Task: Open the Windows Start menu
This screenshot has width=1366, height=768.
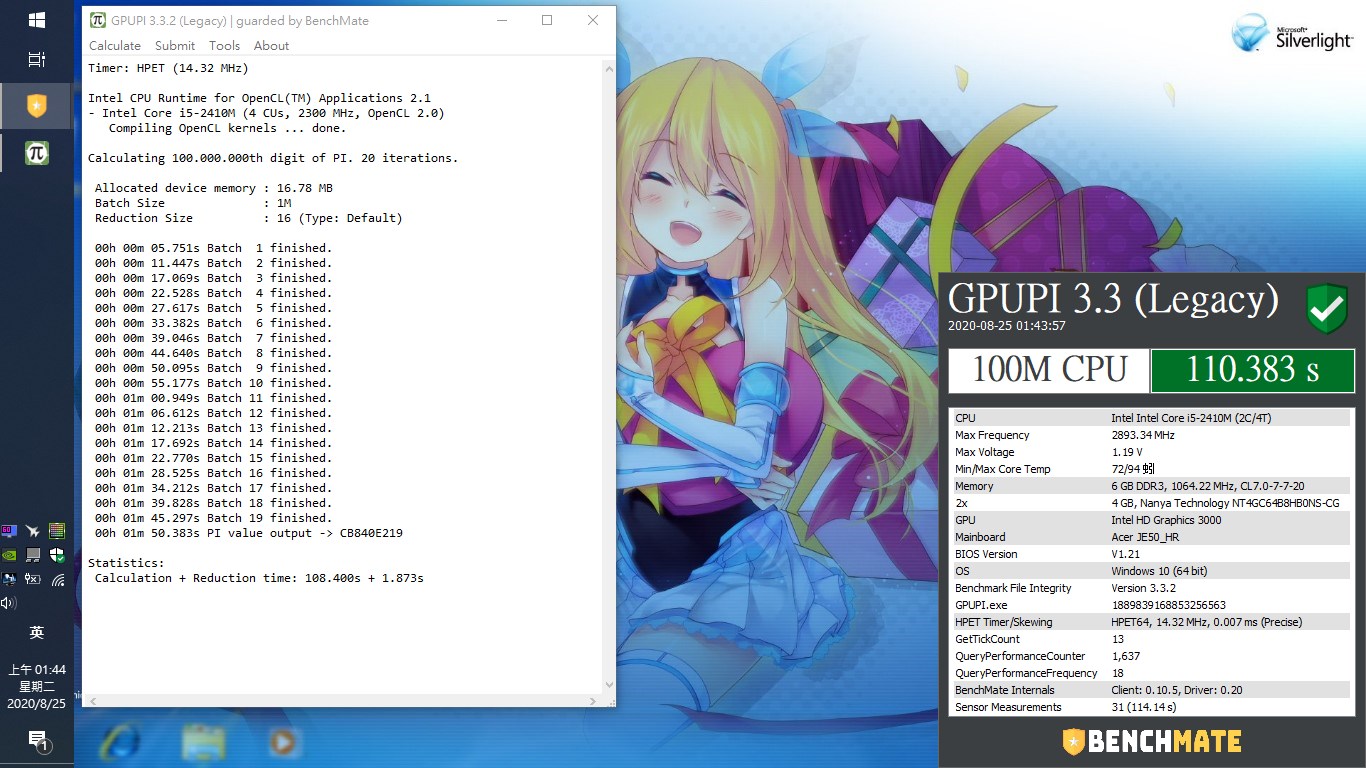Action: pos(36,19)
